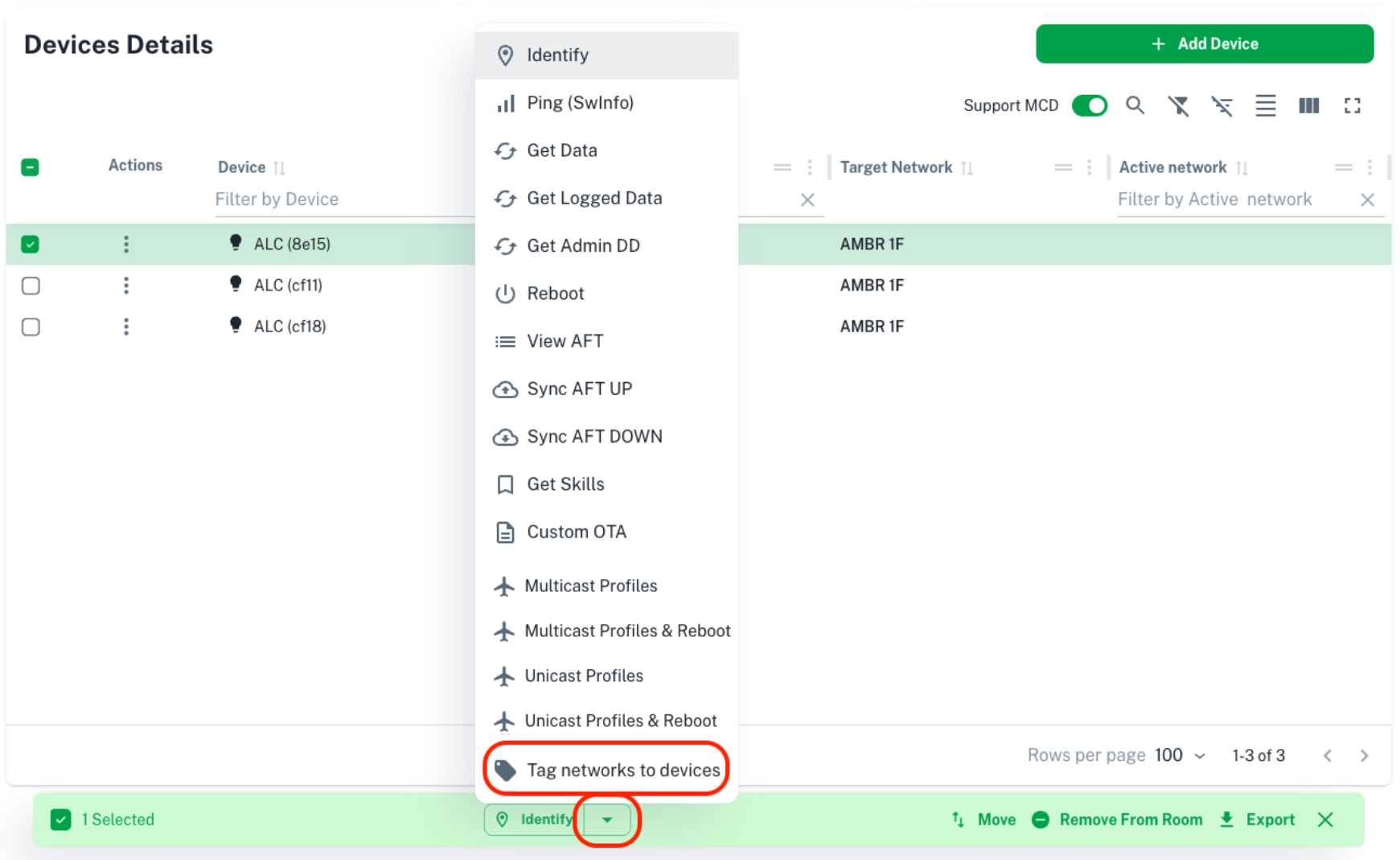Open Active network column options dots
Screen dimensions: 1400x860
coord(1370,167)
